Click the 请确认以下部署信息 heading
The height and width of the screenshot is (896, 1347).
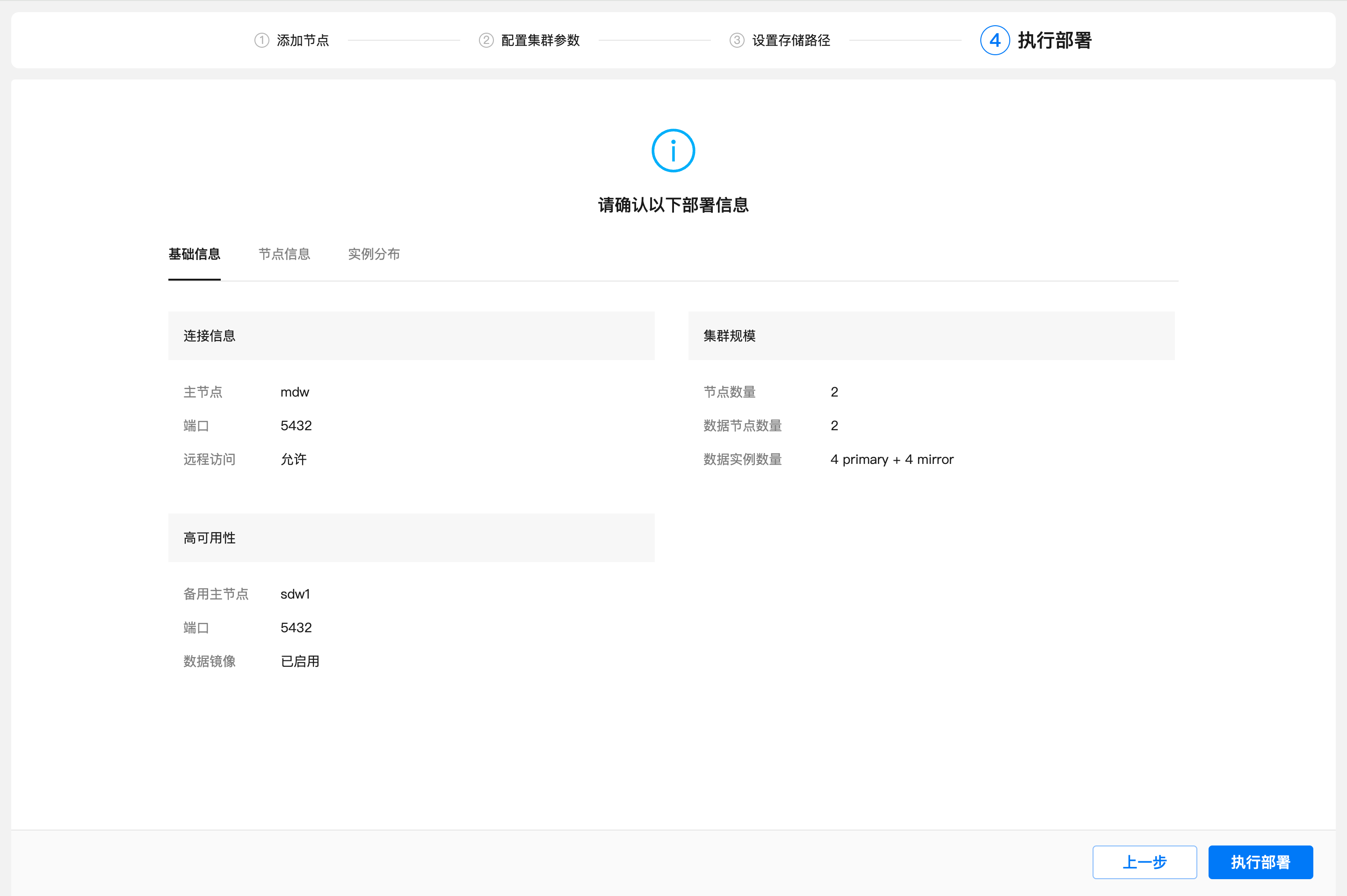(673, 205)
